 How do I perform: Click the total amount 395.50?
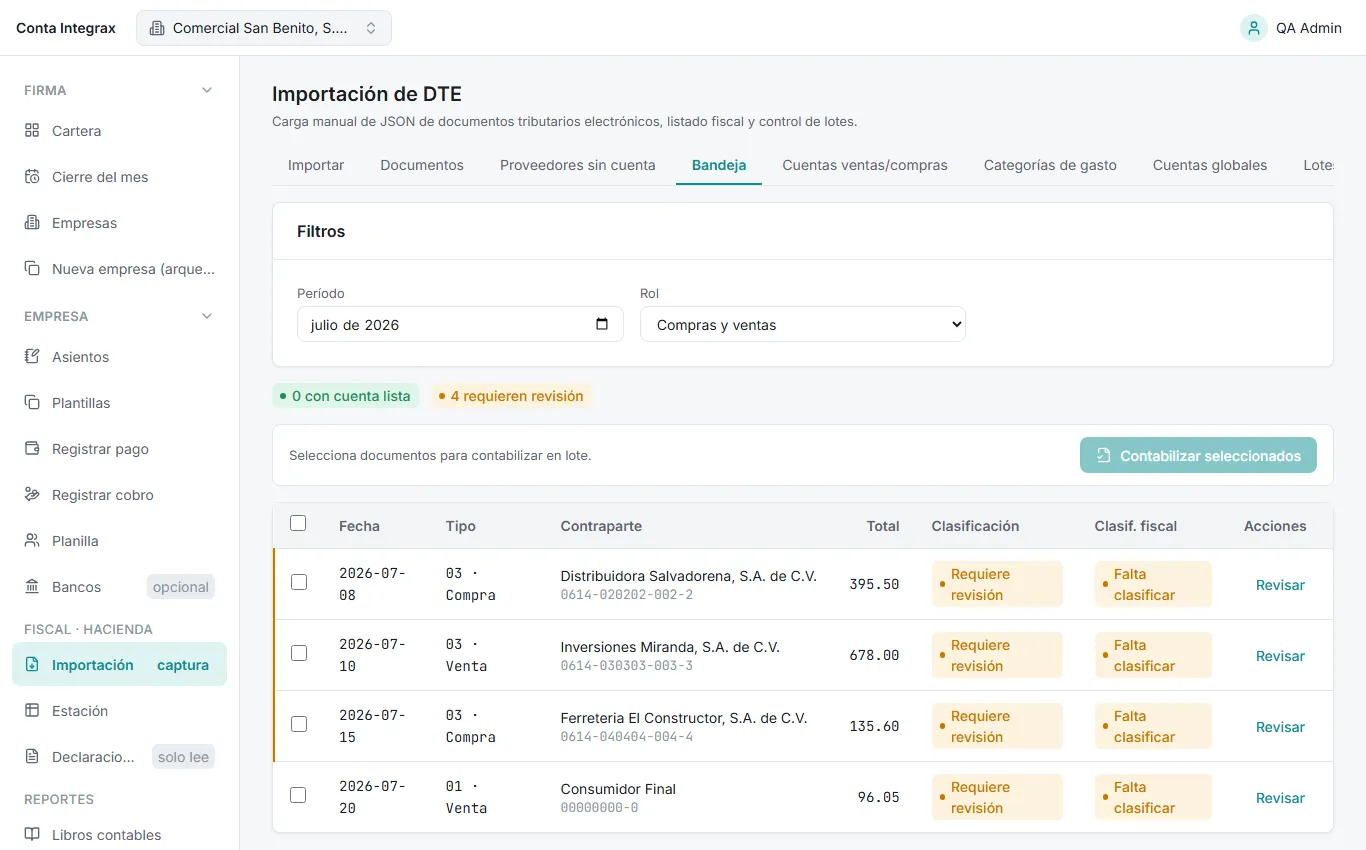click(x=874, y=584)
